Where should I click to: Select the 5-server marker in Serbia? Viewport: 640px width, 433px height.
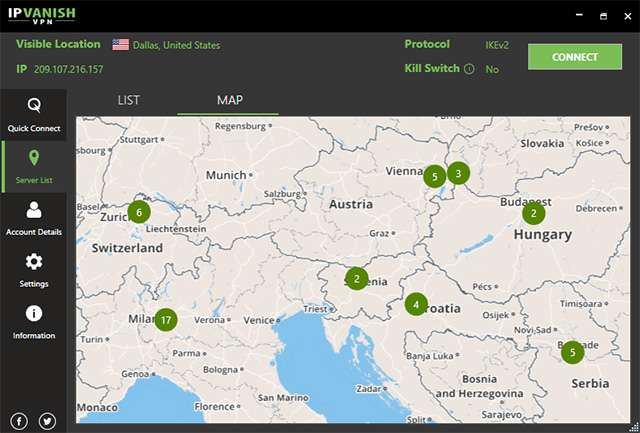(571, 352)
